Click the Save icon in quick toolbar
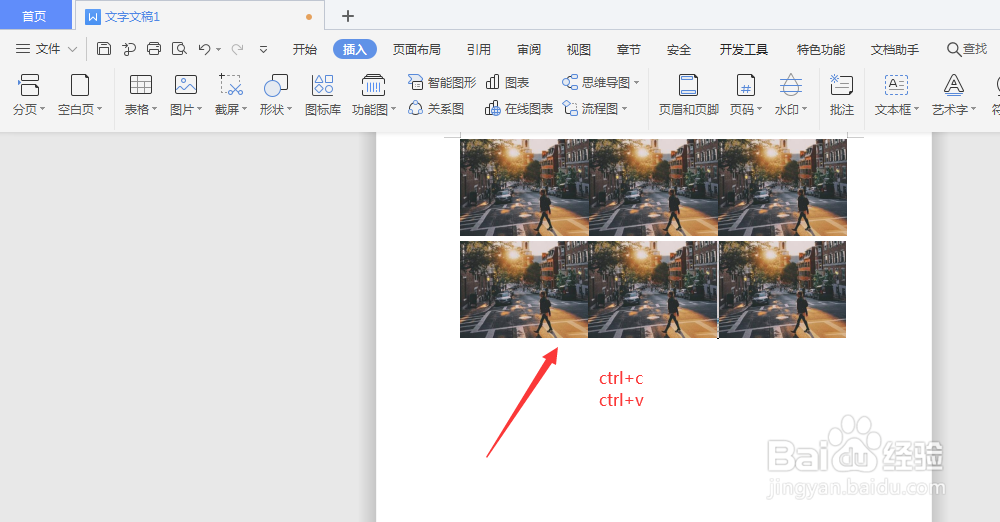 click(104, 49)
